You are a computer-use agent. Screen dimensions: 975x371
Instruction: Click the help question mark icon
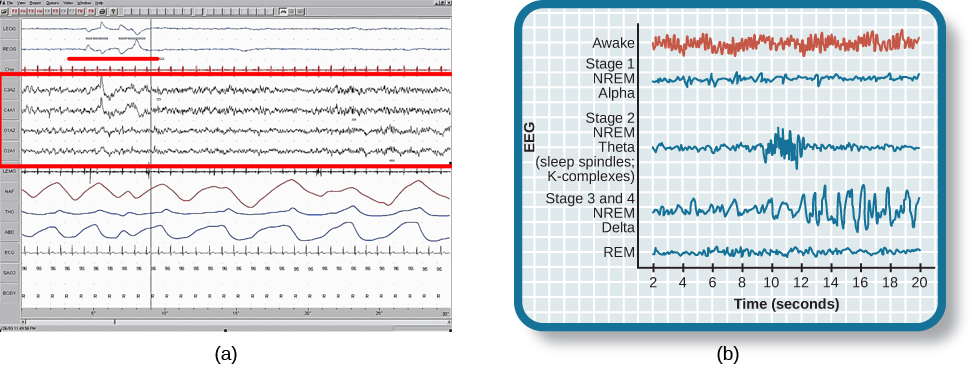[113, 11]
